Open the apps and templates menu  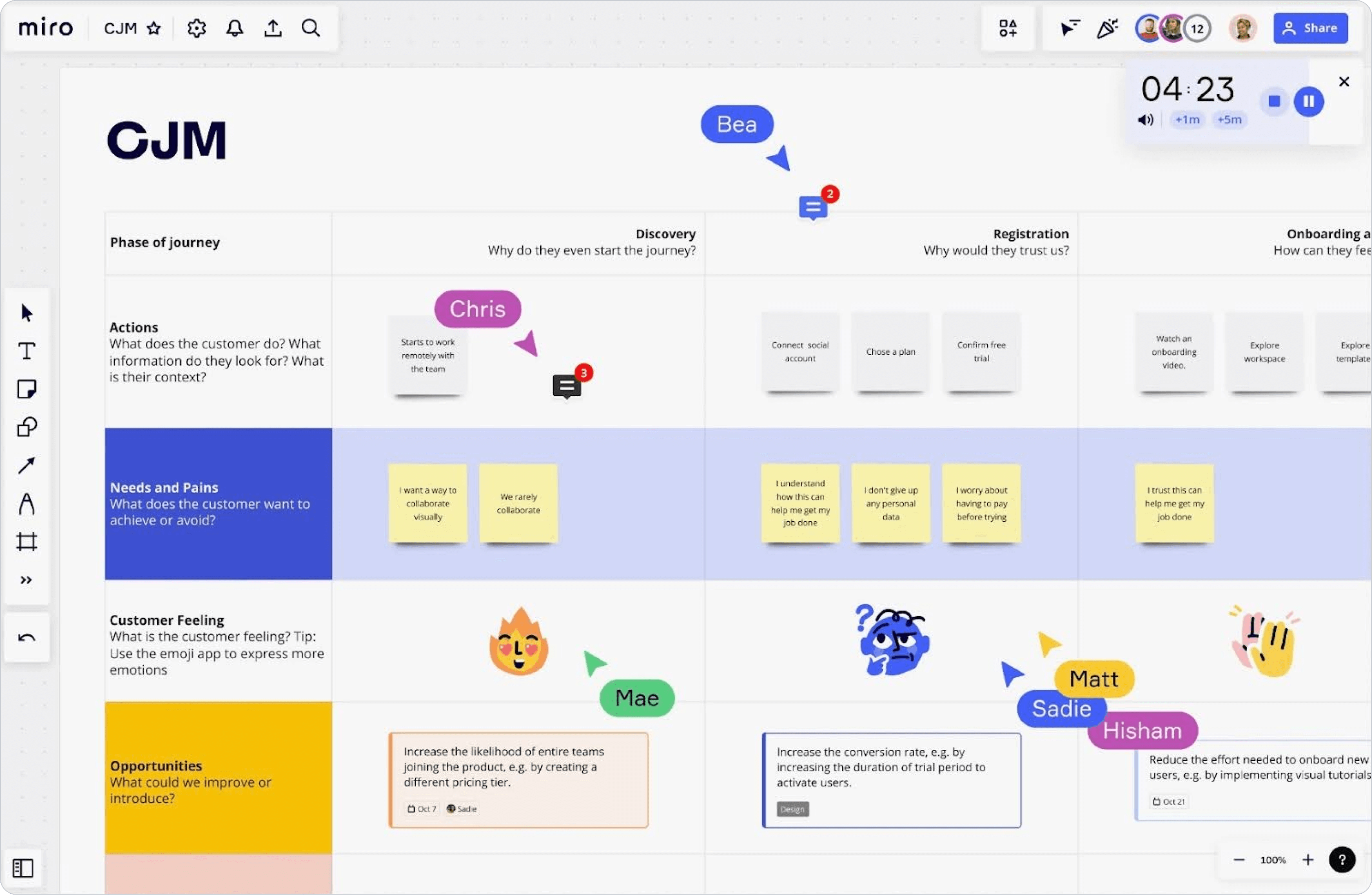coord(1008,28)
